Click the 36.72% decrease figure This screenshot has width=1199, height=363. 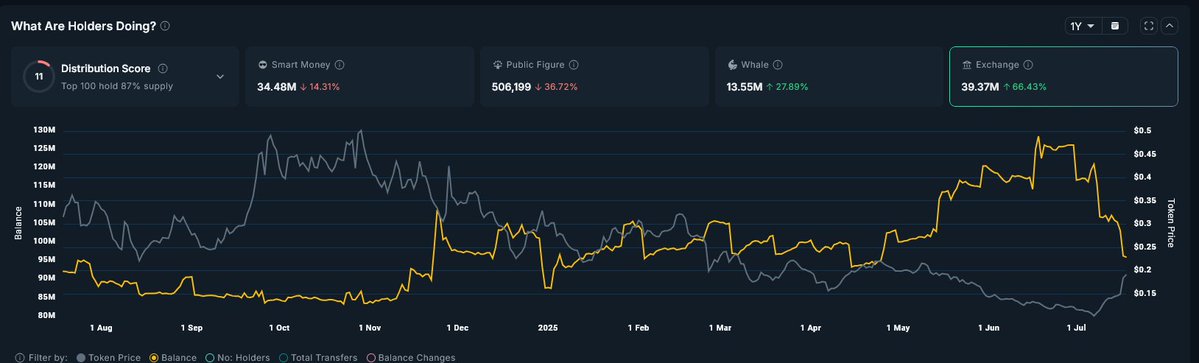[562, 86]
